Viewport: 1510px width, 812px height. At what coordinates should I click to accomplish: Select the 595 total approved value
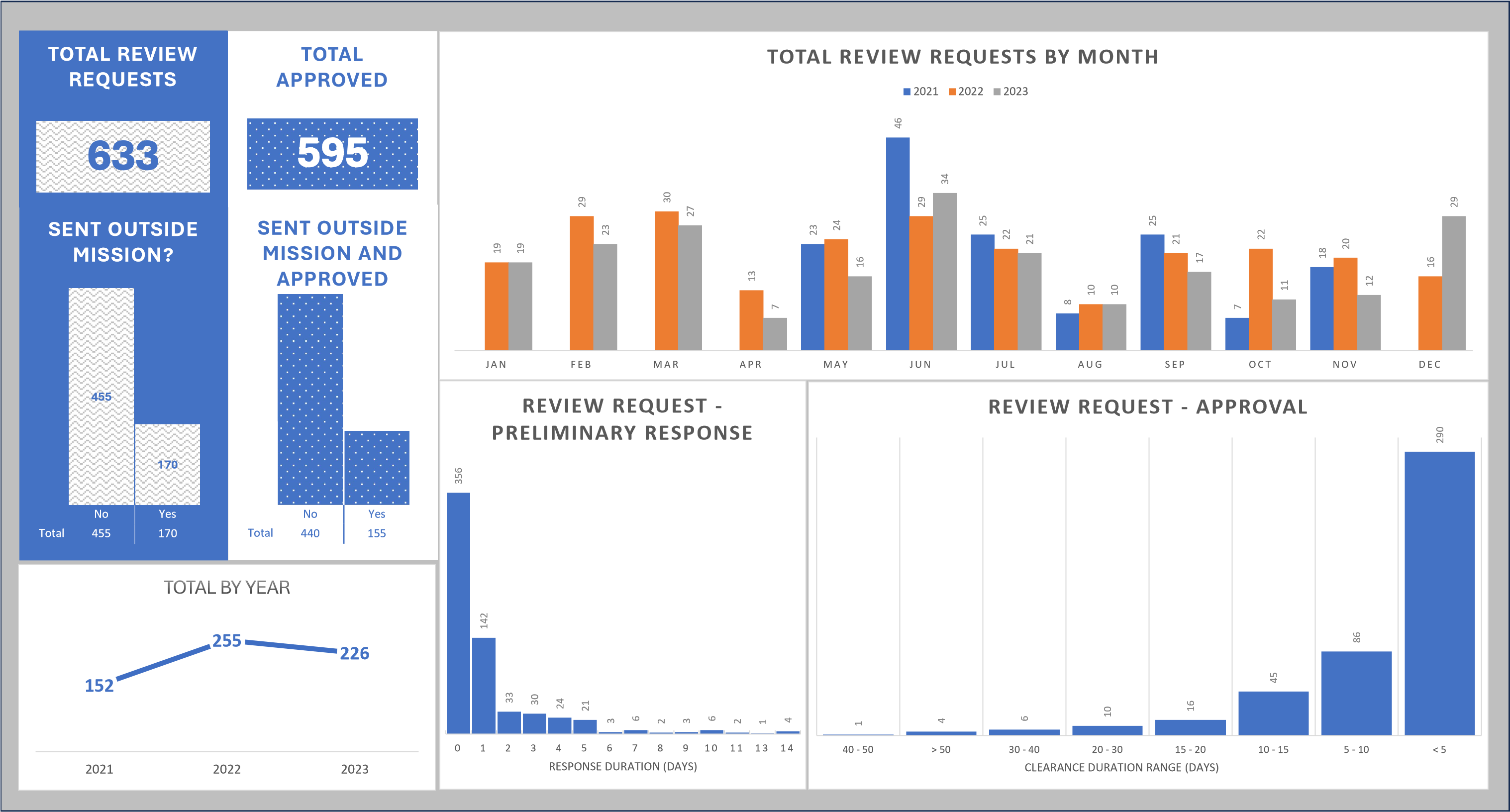coord(332,153)
